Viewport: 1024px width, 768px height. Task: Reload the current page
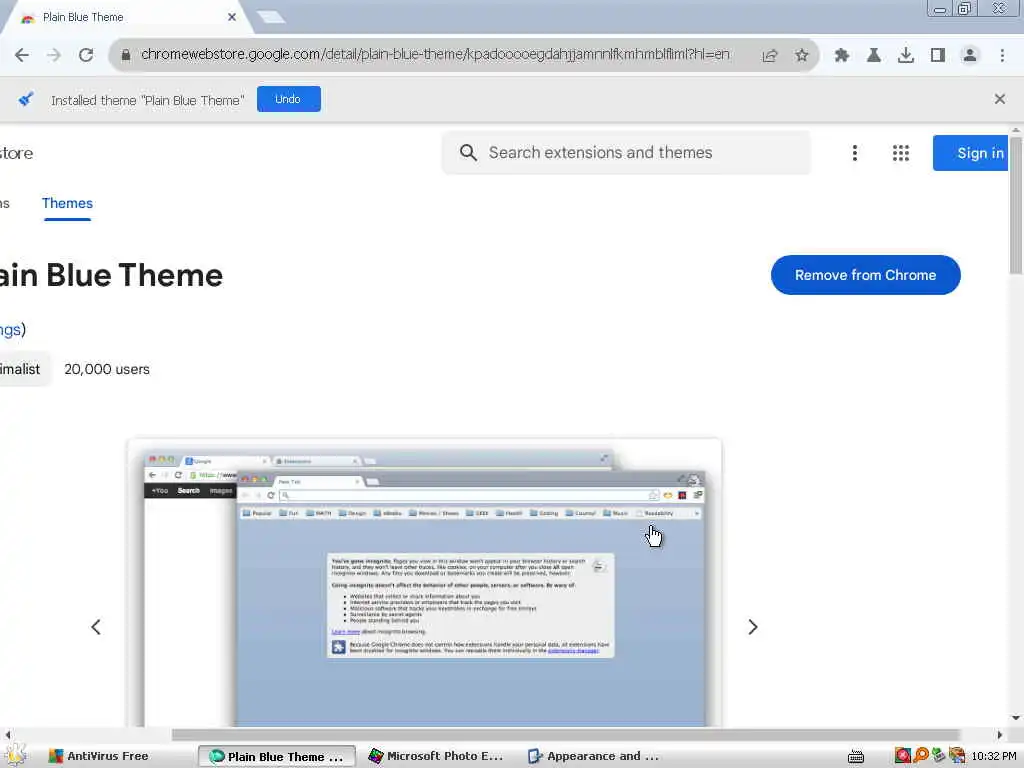pos(86,56)
